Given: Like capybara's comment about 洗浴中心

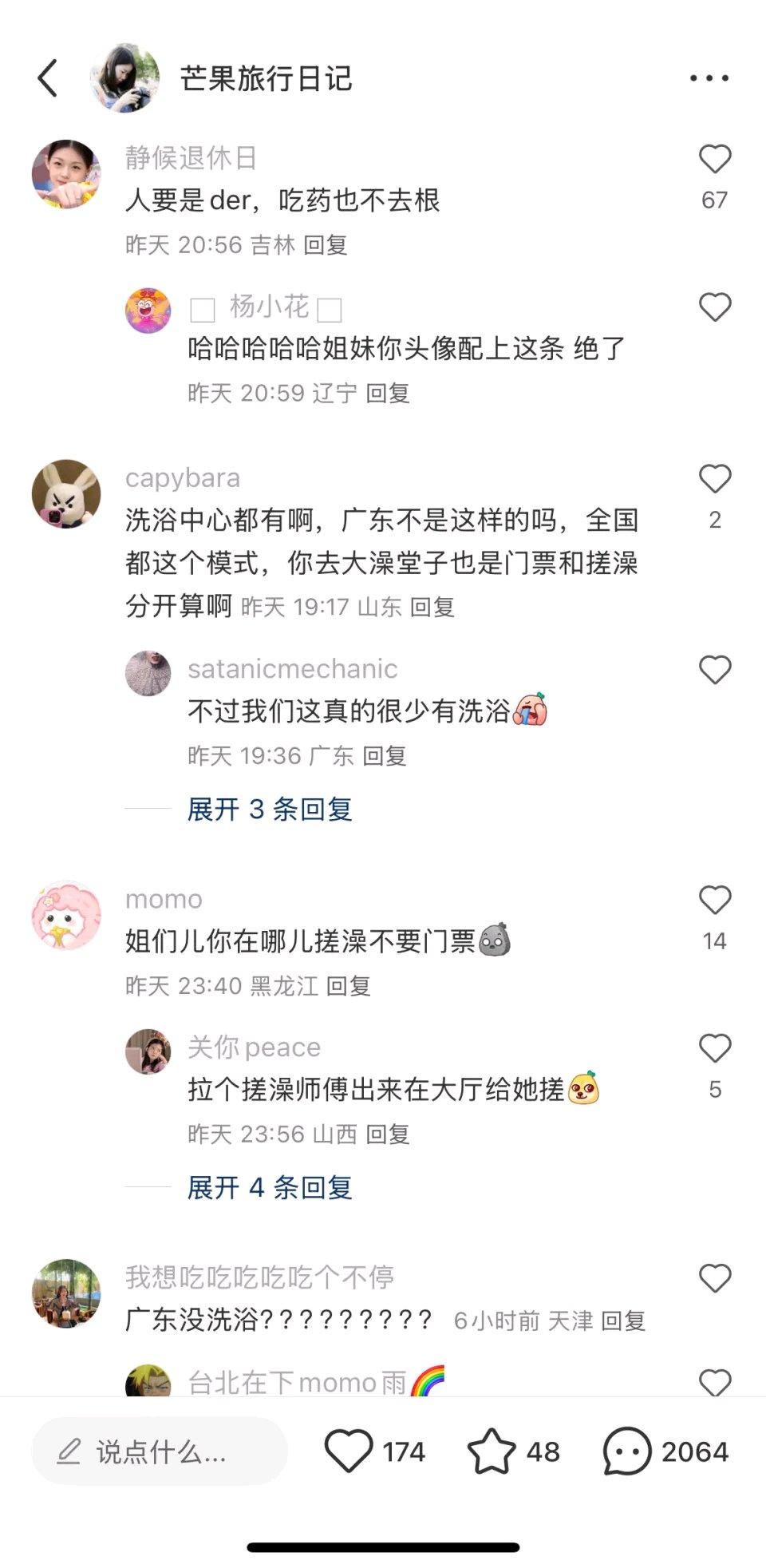Looking at the screenshot, I should click(x=715, y=479).
